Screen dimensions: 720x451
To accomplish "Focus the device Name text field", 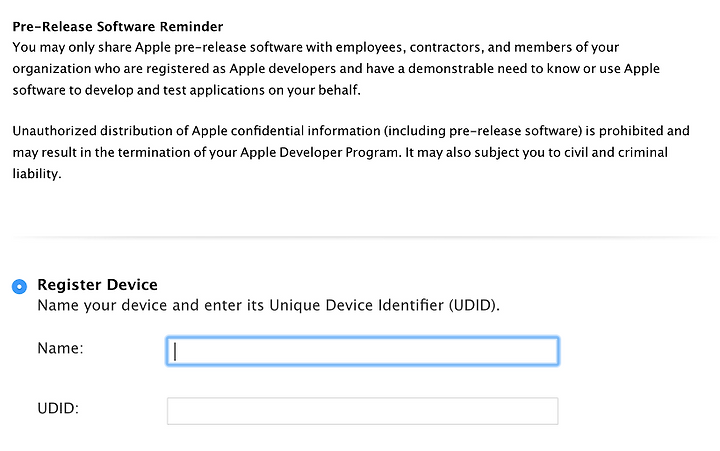I will point(362,351).
